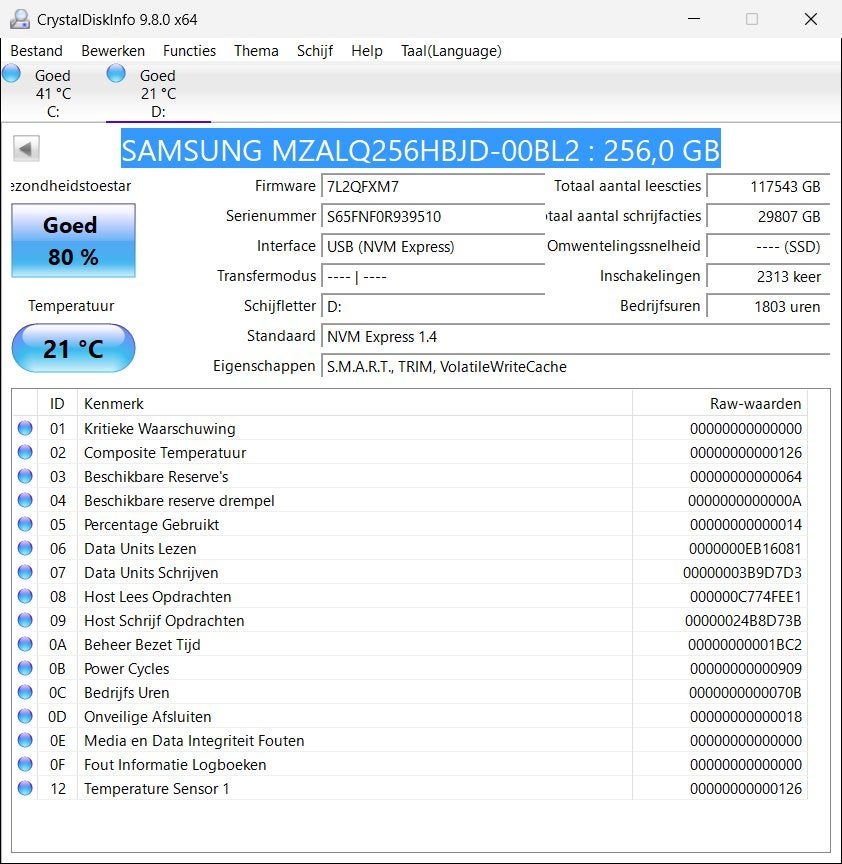
Task: Click status icon for Kritieke Waarschuwing row
Action: [x=25, y=428]
